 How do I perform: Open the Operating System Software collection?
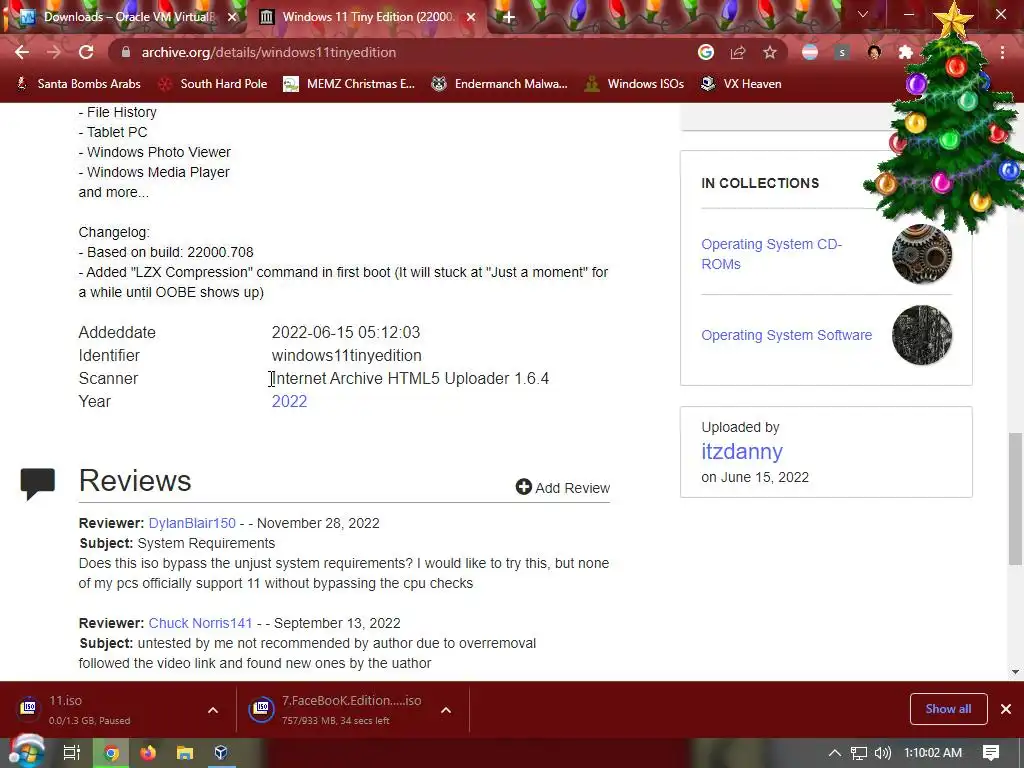tap(786, 335)
